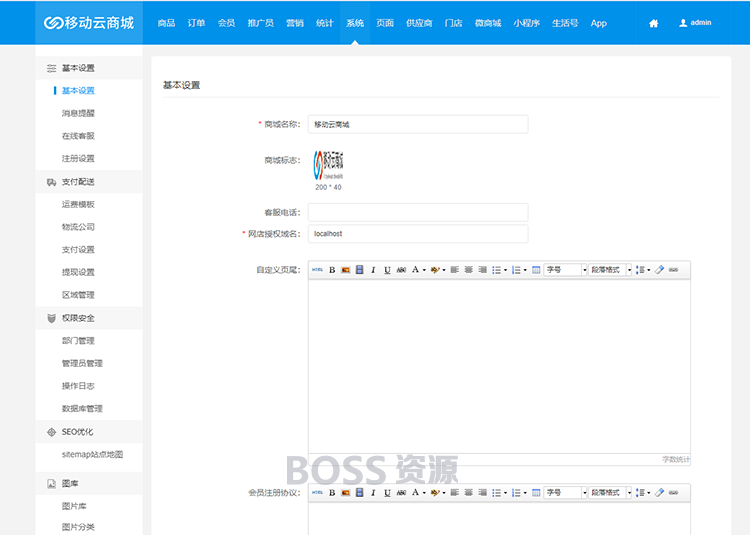750x535 pixels.
Task: Open numbered list style arrow in 自定义页尾 editor
Action: coord(525,270)
